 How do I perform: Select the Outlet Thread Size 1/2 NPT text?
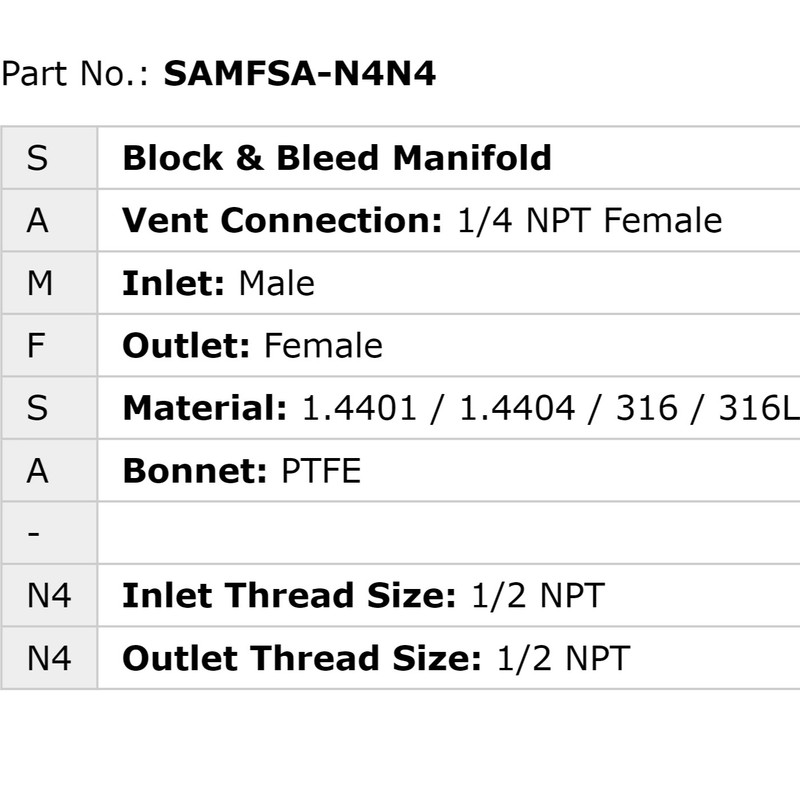tap(376, 658)
